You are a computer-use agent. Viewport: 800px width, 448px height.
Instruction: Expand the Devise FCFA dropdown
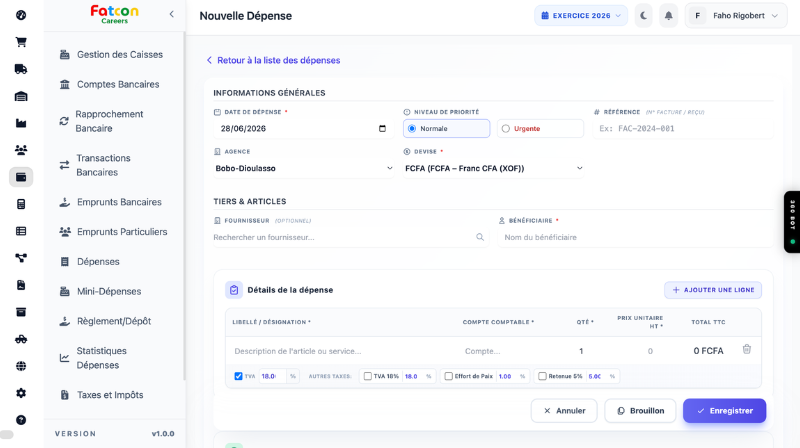493,168
